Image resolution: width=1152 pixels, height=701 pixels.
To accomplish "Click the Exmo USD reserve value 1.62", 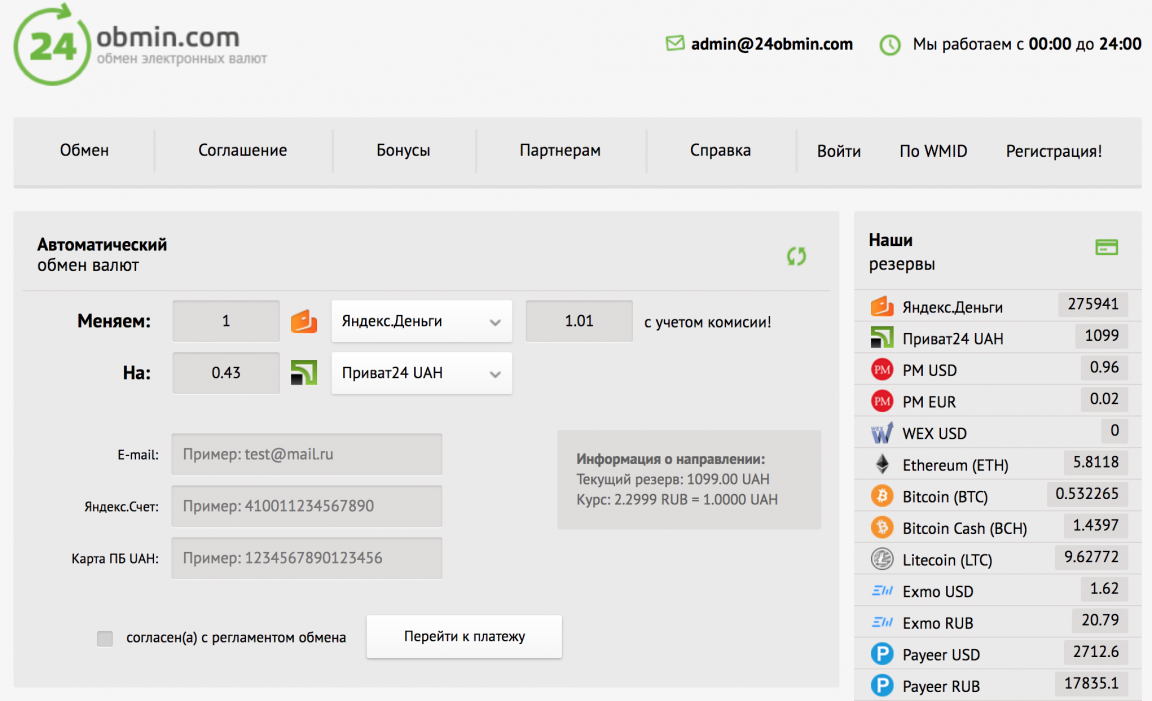I will click(x=1104, y=588).
